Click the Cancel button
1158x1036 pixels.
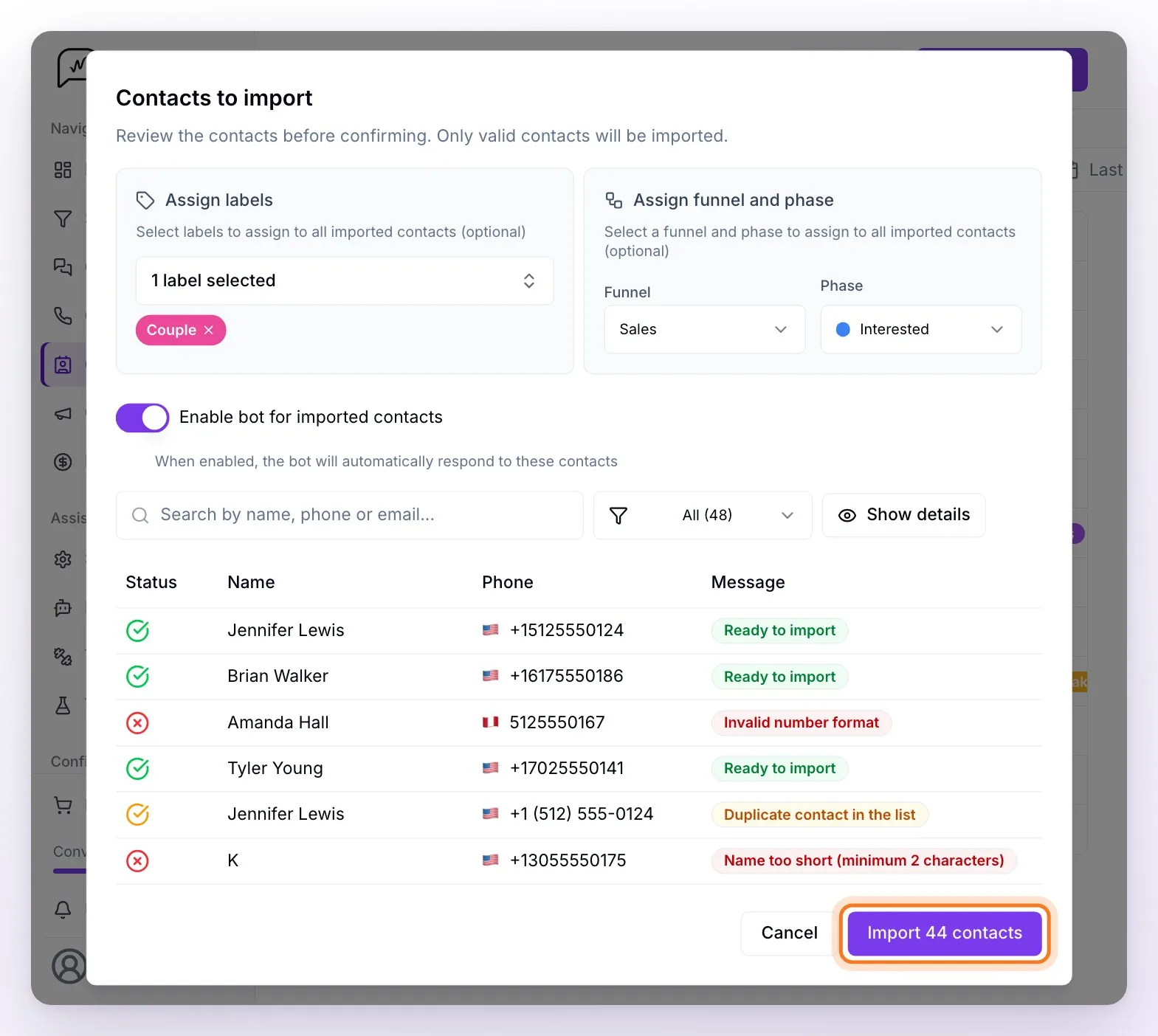[789, 933]
